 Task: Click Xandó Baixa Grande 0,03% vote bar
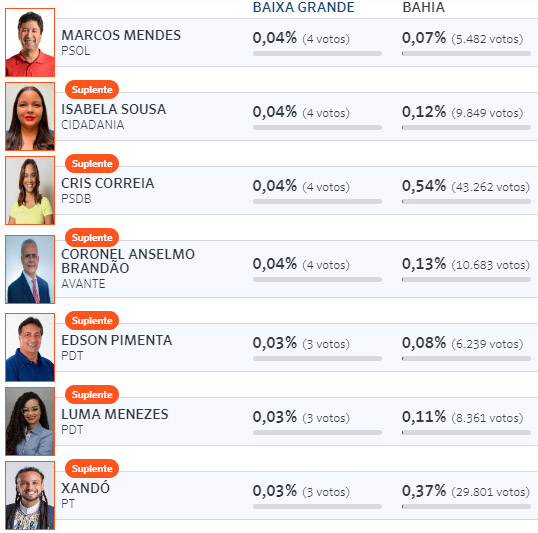317,507
